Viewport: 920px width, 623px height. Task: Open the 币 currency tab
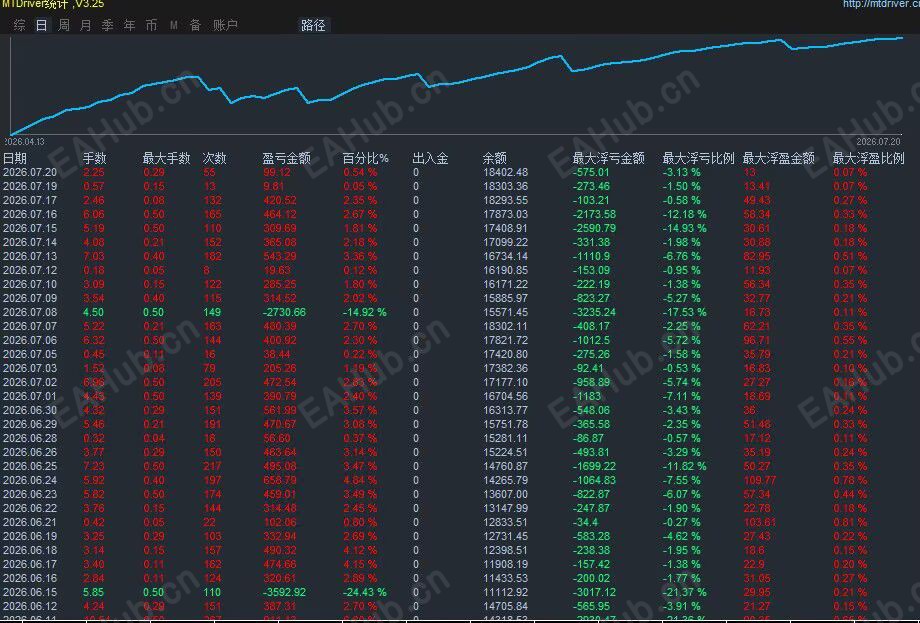(x=151, y=25)
